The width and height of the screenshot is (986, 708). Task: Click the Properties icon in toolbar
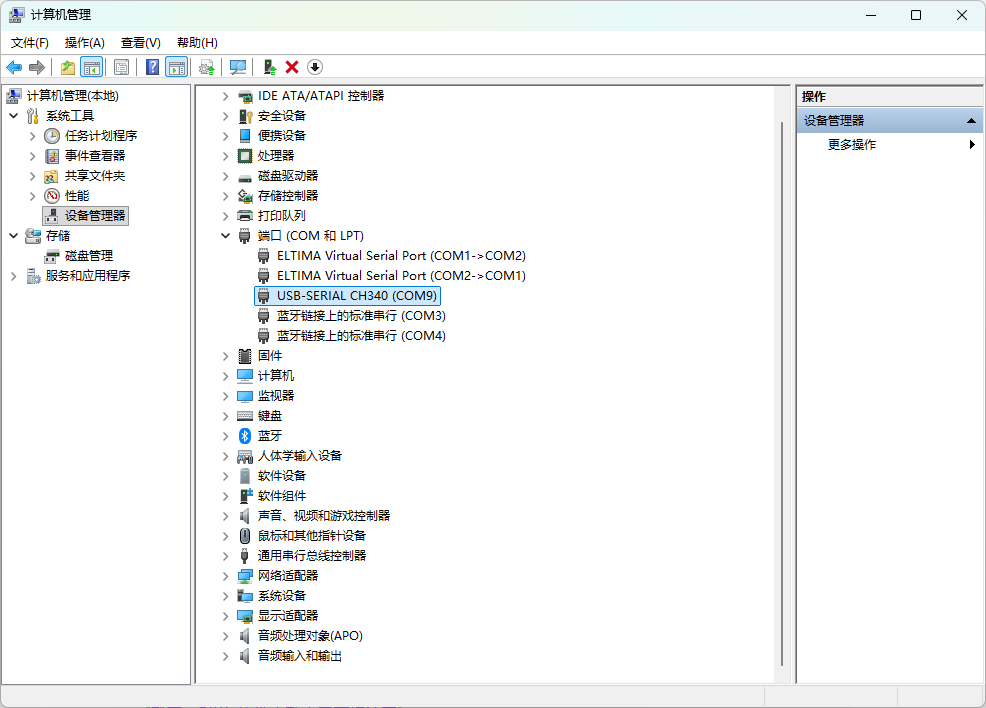point(121,67)
